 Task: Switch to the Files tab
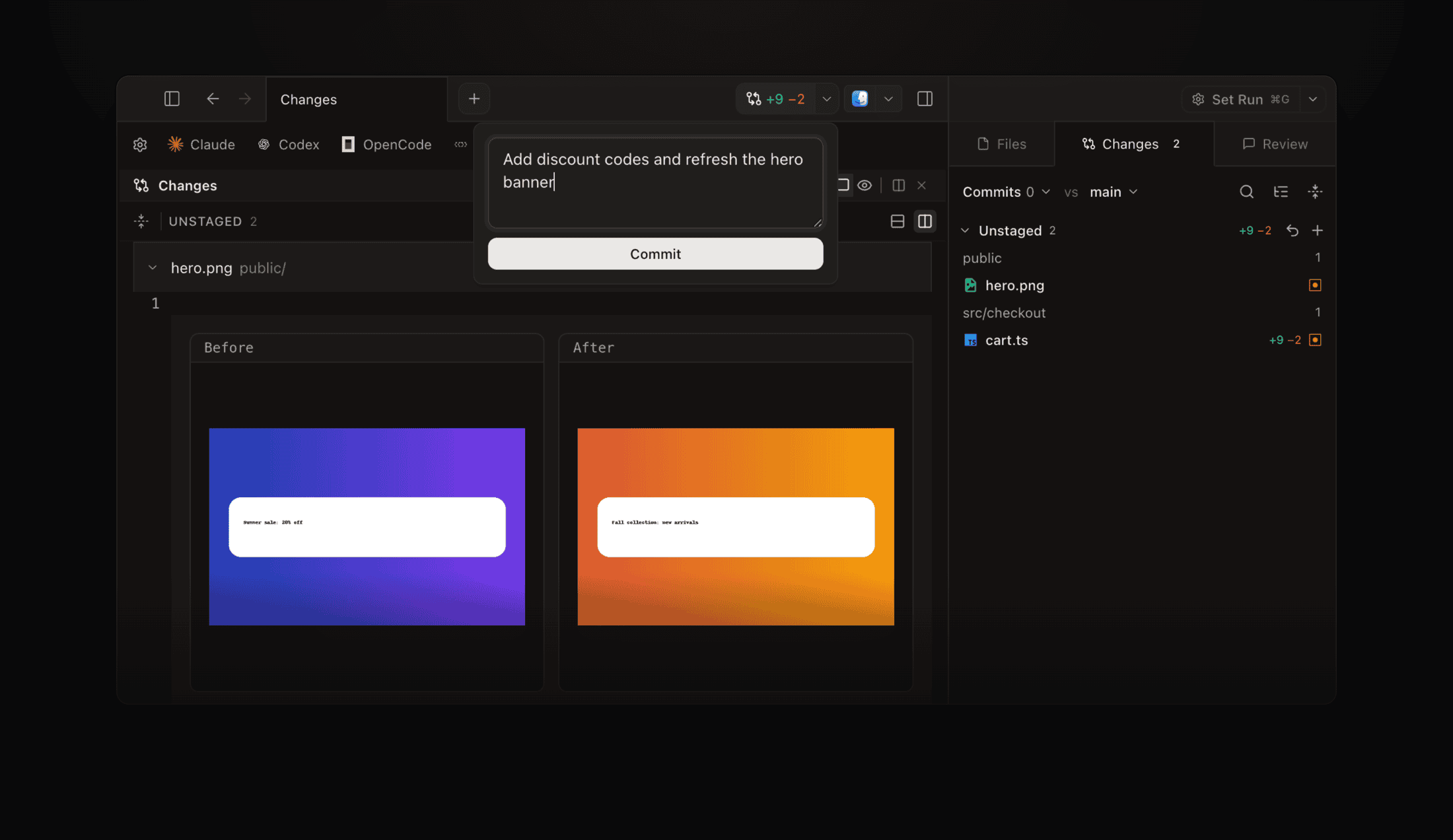coord(1002,144)
